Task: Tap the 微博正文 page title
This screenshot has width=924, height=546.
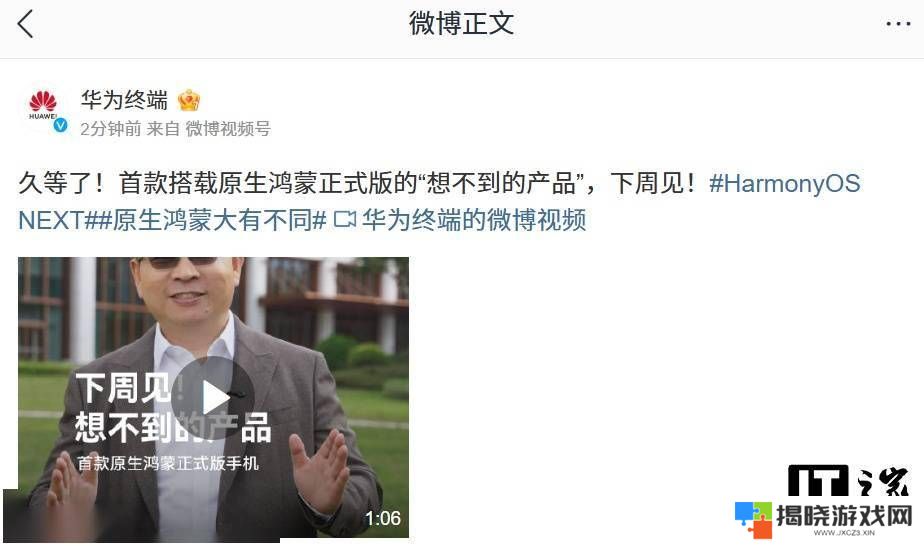Action: (x=461, y=24)
